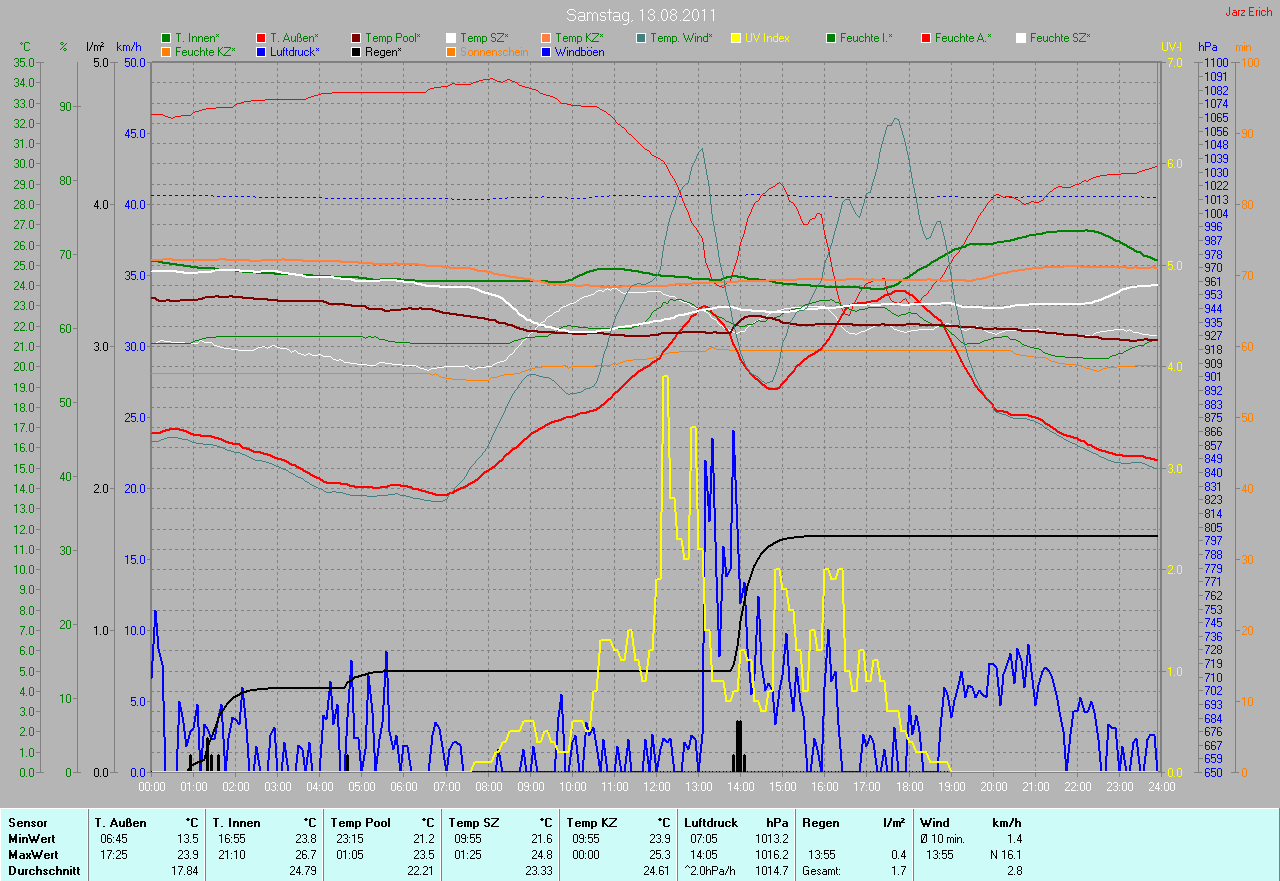Click the 'Jarz Erich' author text
The image size is (1280, 881).
pyautogui.click(x=1248, y=12)
